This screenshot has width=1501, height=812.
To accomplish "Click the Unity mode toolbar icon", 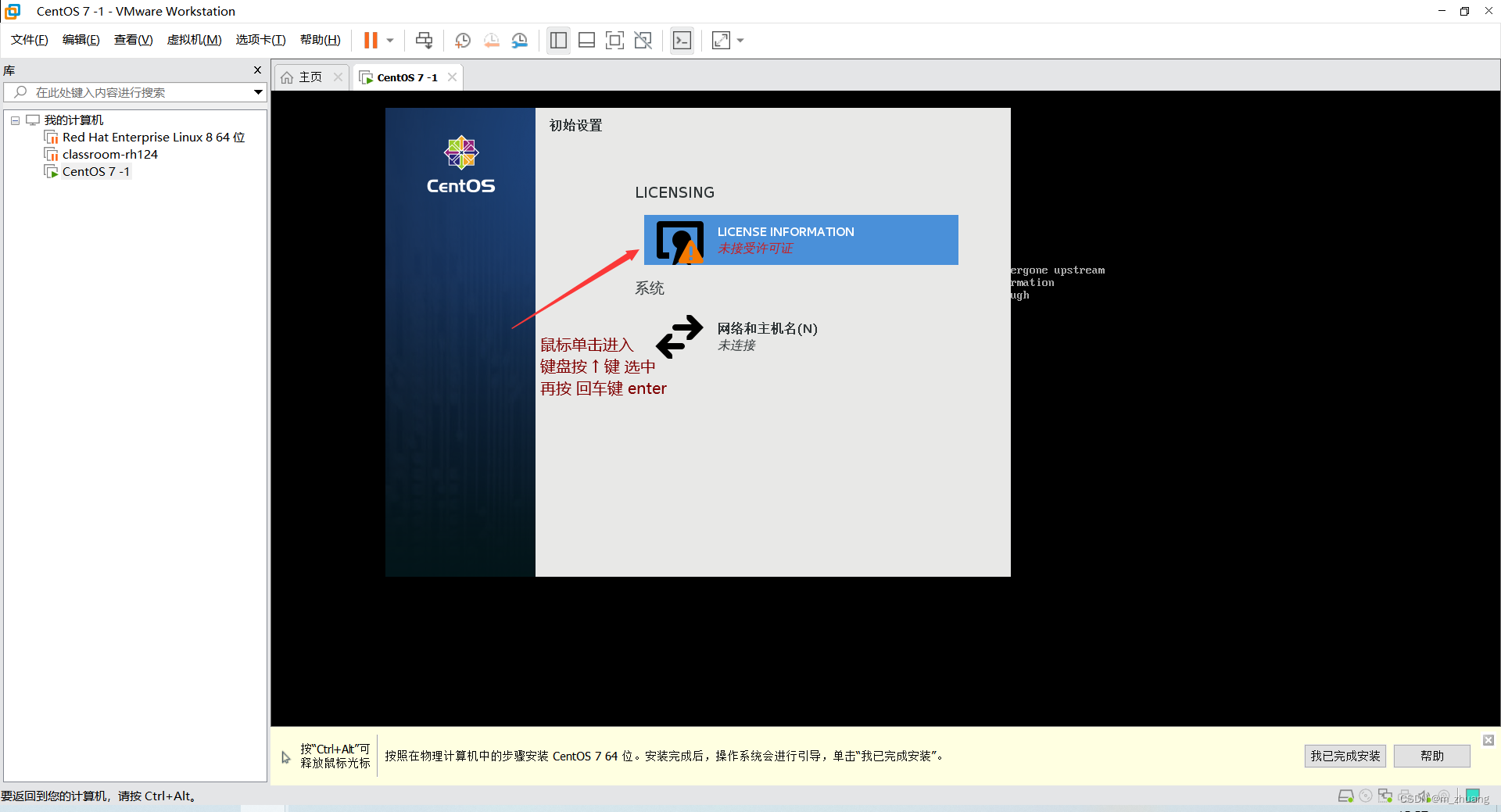I will point(643,40).
